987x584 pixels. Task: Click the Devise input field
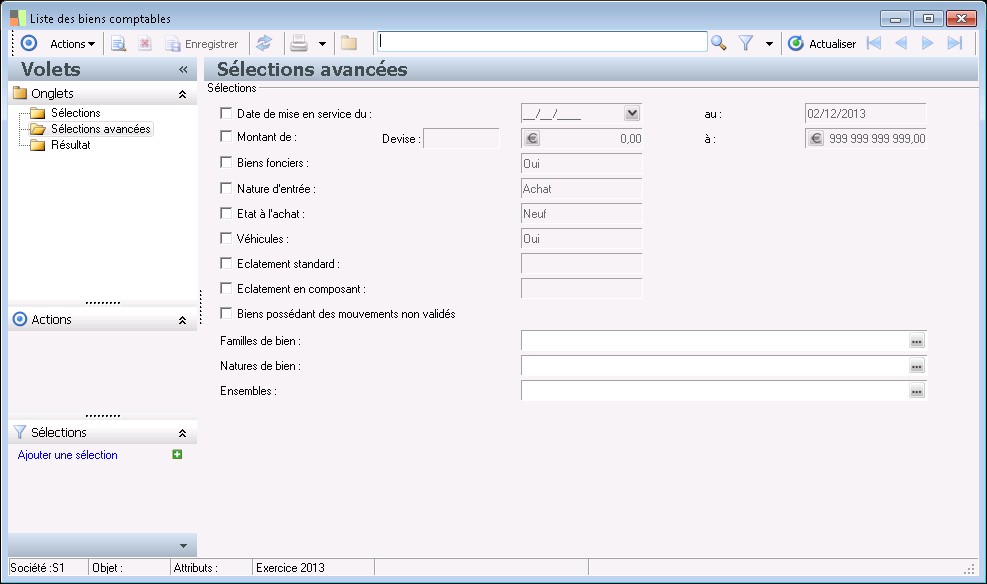pos(461,138)
